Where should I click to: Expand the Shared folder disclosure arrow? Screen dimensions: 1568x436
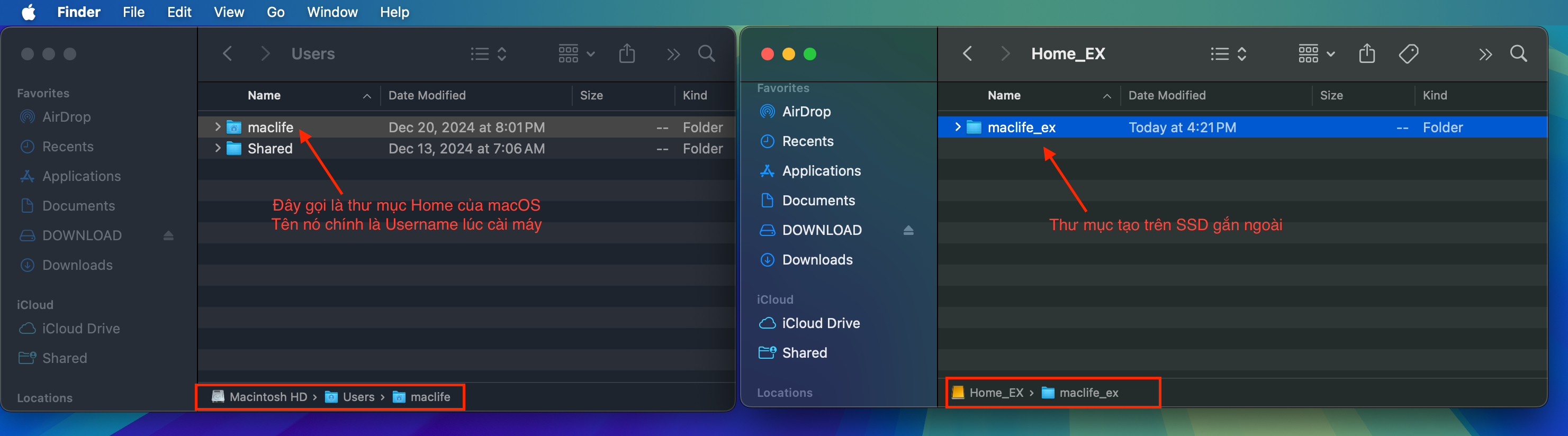pyautogui.click(x=217, y=148)
